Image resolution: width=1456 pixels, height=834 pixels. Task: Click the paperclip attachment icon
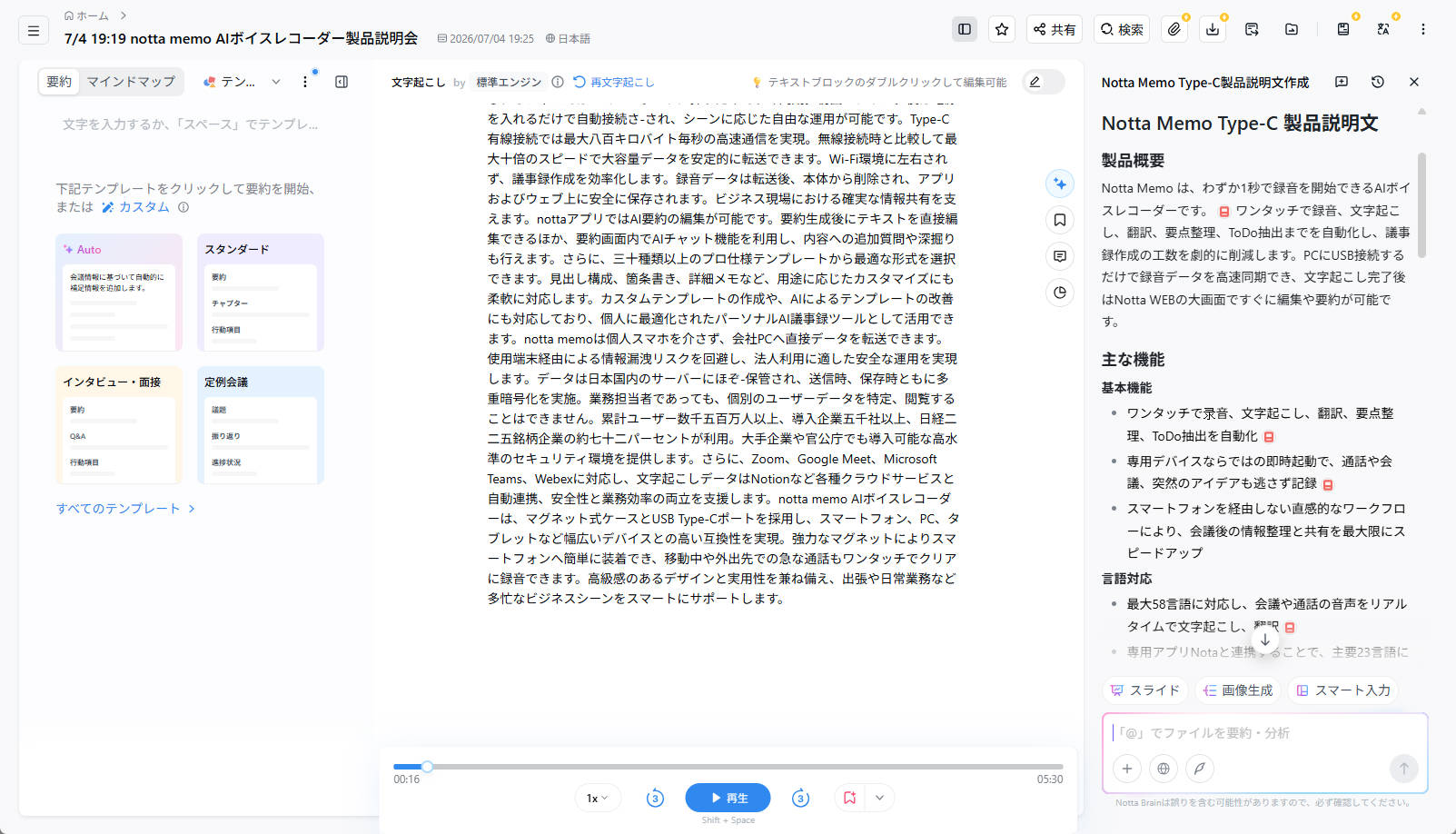1174,29
